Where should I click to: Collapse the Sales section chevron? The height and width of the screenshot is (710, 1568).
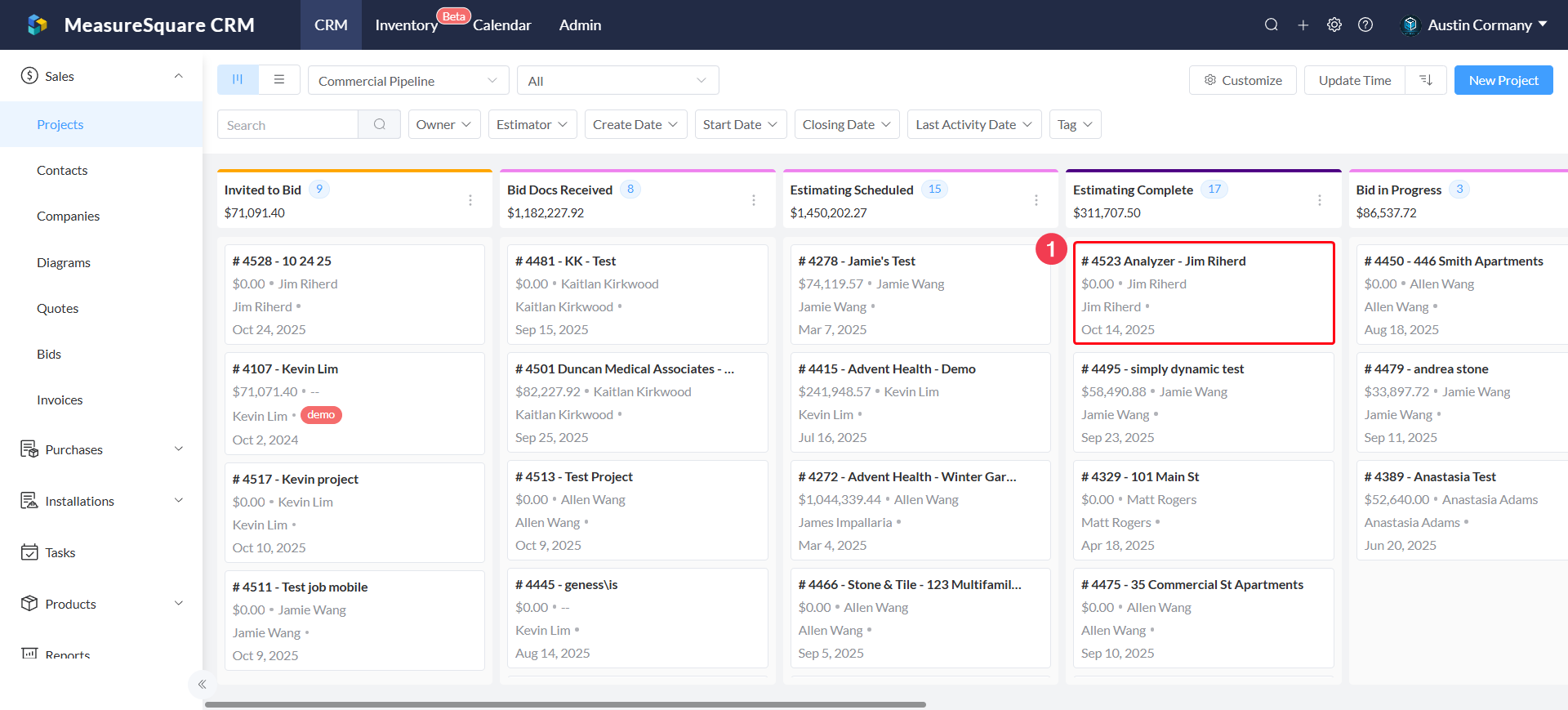coord(179,76)
